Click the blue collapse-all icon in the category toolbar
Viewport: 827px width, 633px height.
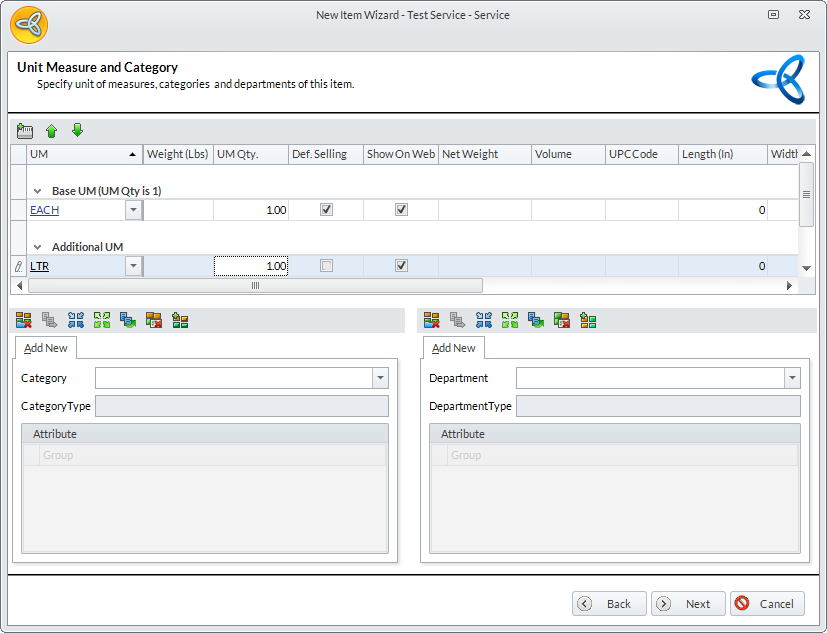(x=76, y=320)
